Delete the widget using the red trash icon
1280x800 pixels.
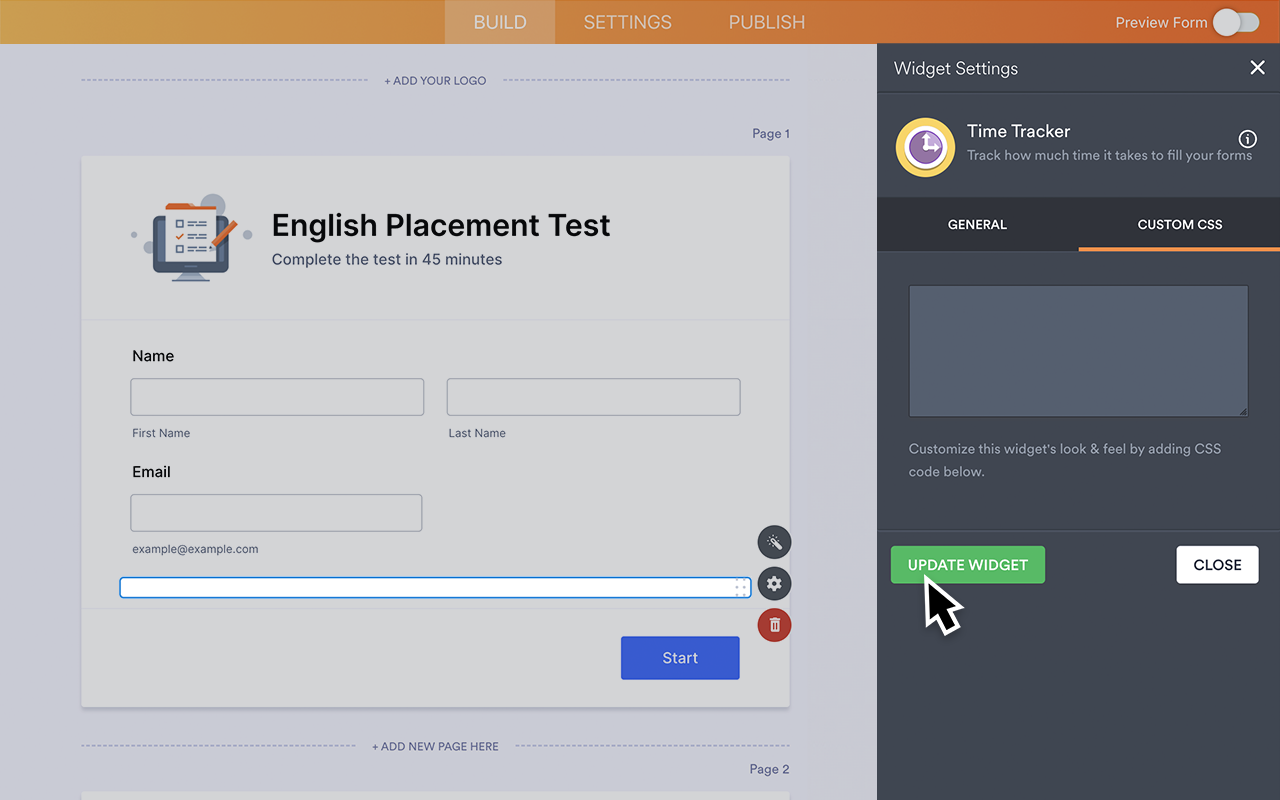pyautogui.click(x=774, y=624)
